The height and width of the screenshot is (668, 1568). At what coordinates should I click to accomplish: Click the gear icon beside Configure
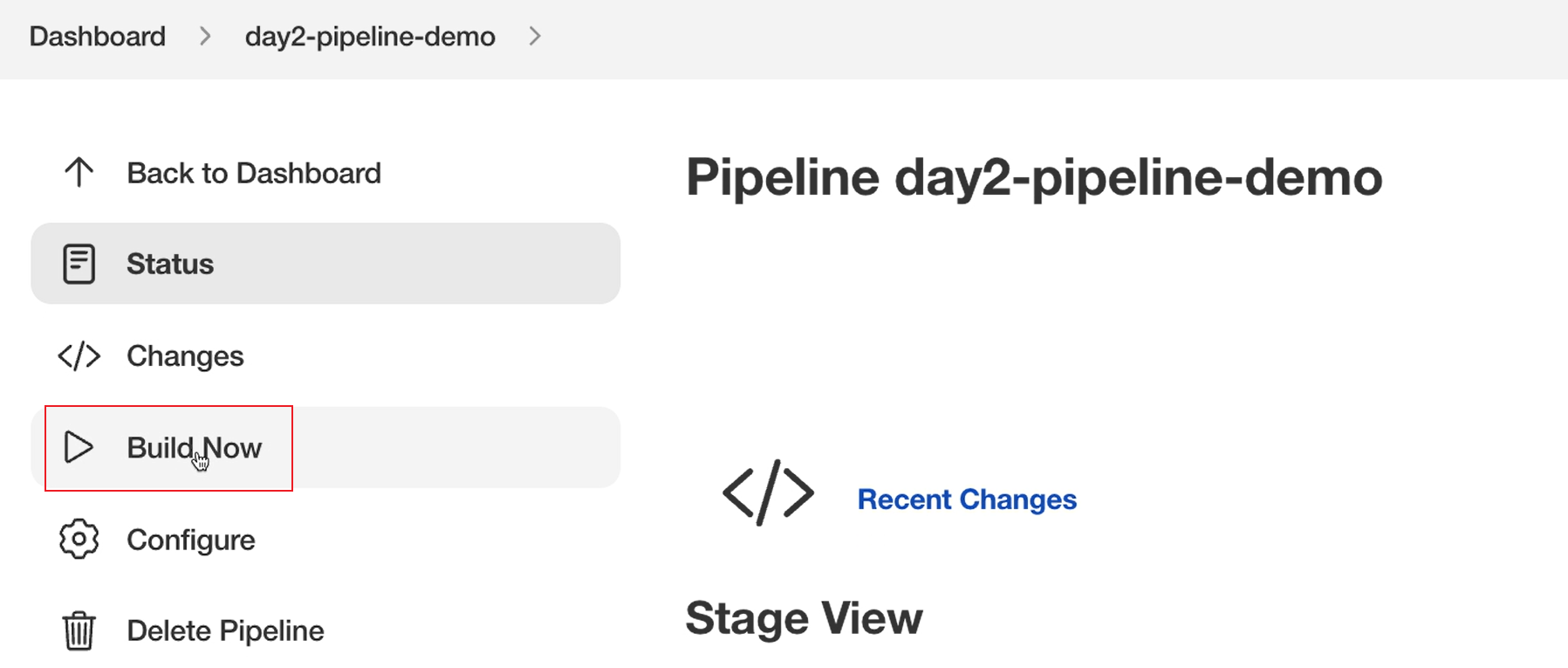click(79, 540)
